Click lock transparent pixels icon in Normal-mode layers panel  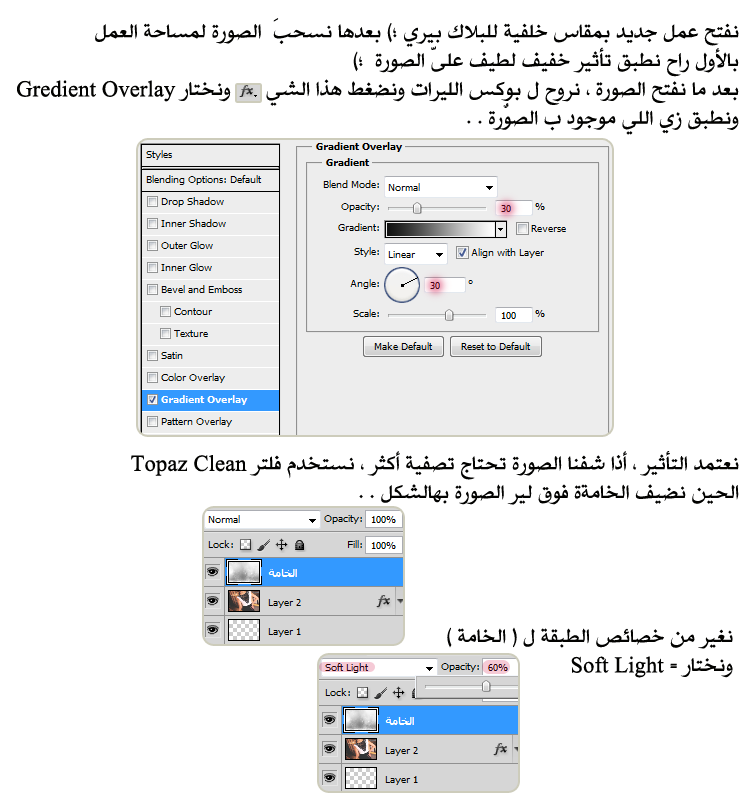[x=245, y=545]
